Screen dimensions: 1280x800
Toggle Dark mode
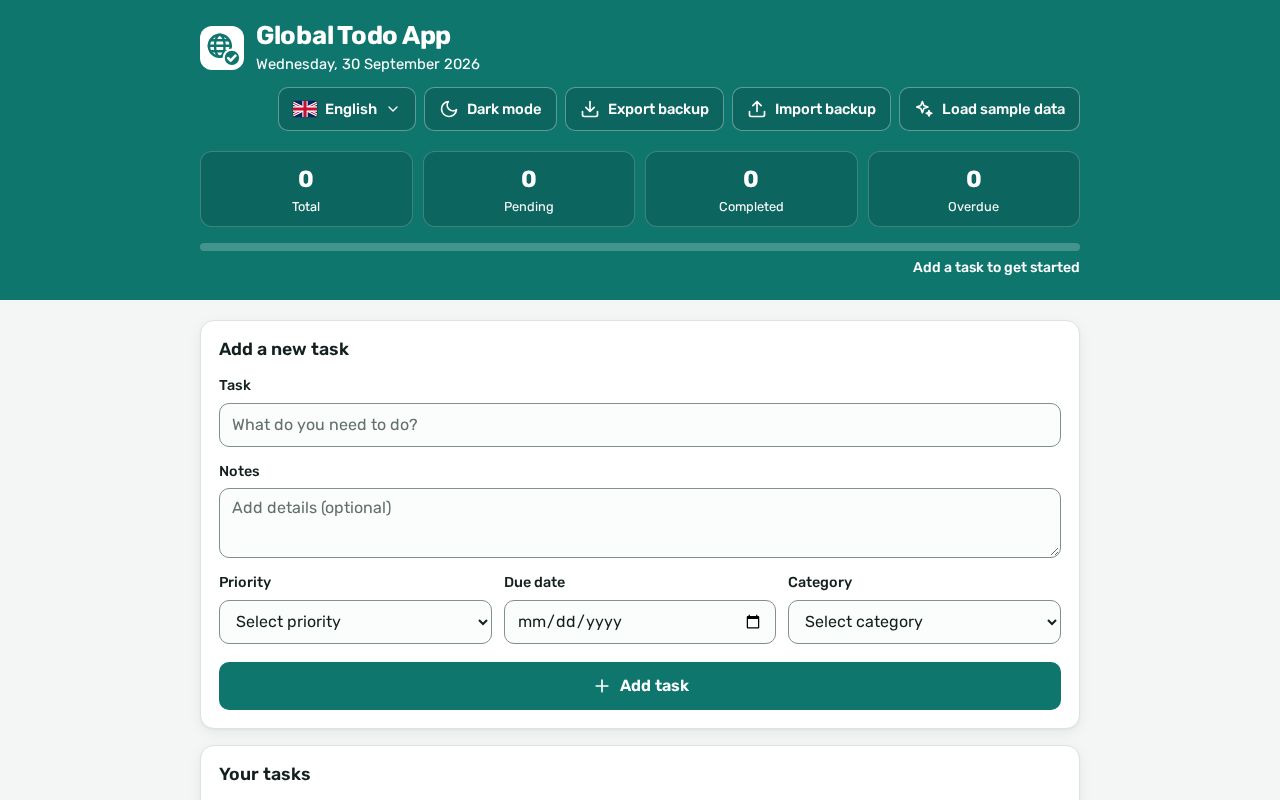(490, 109)
